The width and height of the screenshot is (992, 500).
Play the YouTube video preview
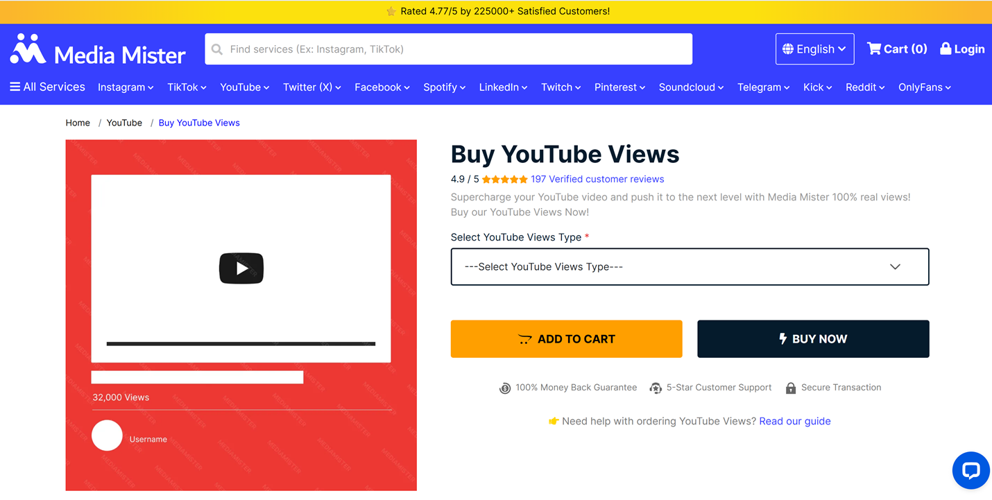[x=241, y=268]
